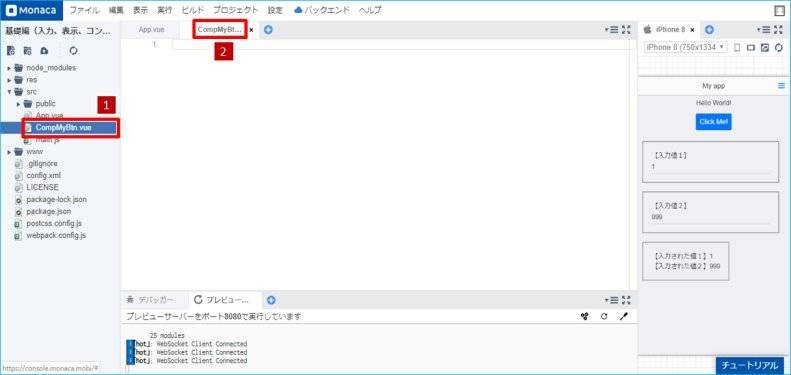Select main.js in the file tree
Viewport: 791px width, 375px height.
[47, 140]
